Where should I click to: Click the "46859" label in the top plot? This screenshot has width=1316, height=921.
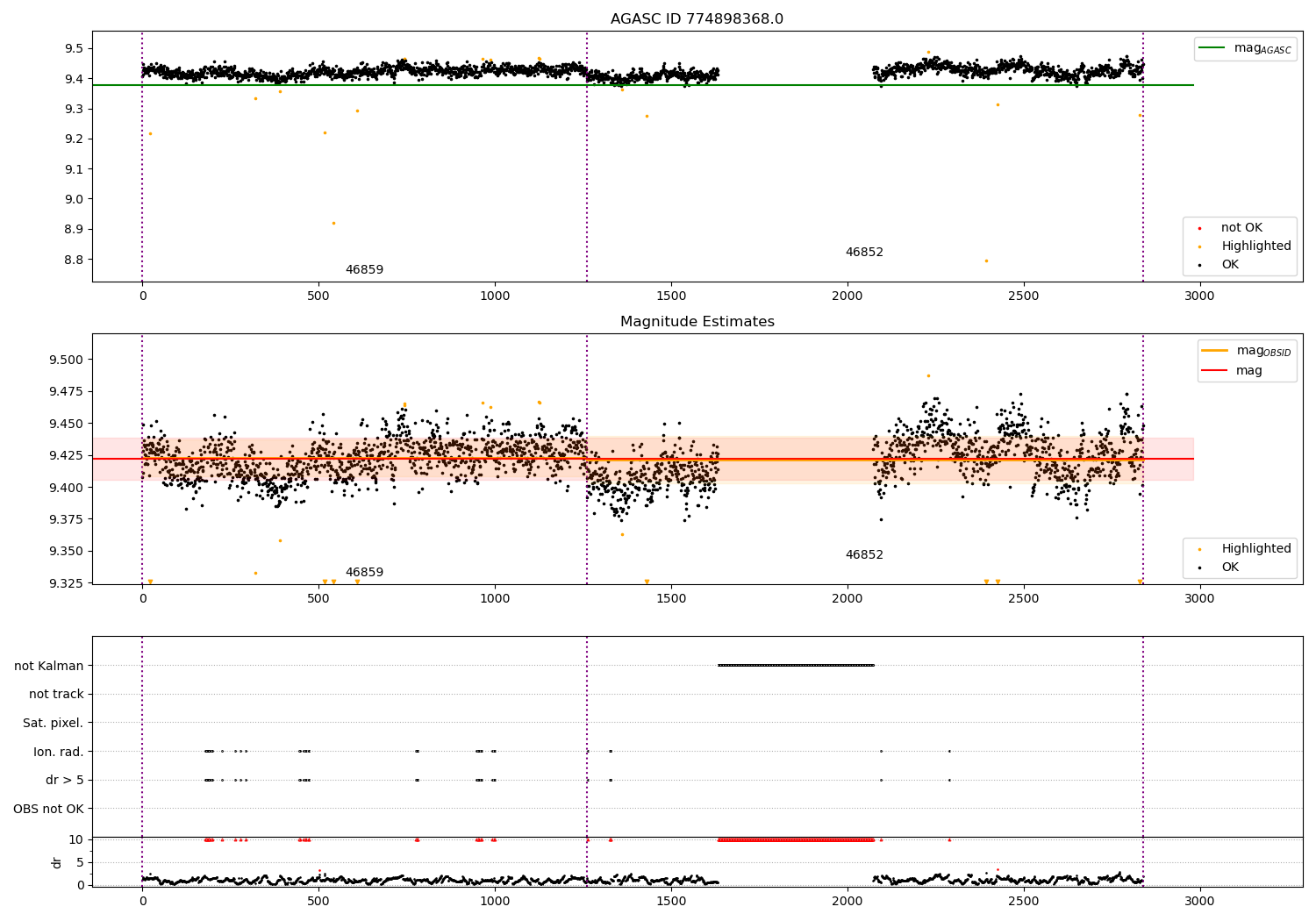[364, 270]
